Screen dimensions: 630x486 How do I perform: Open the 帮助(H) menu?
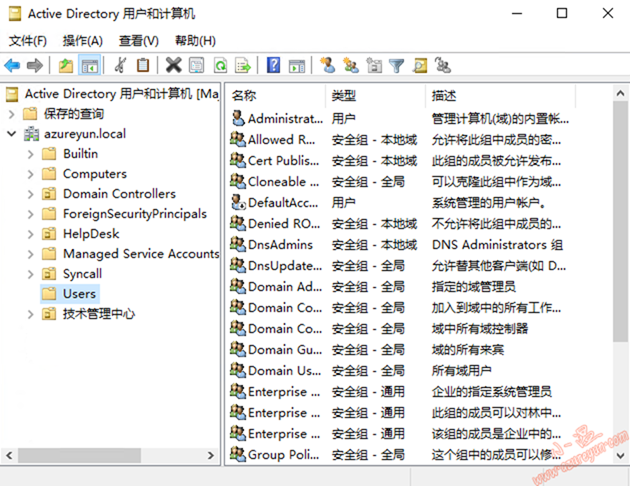[x=195, y=41]
